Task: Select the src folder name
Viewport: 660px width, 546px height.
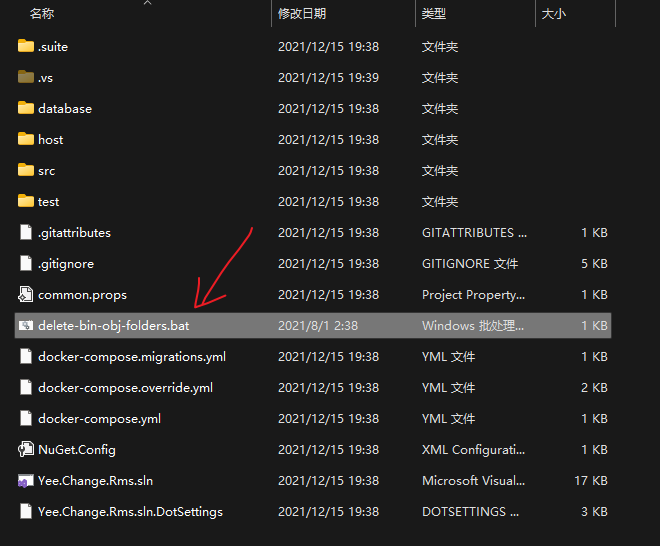Action: pyautogui.click(x=46, y=170)
